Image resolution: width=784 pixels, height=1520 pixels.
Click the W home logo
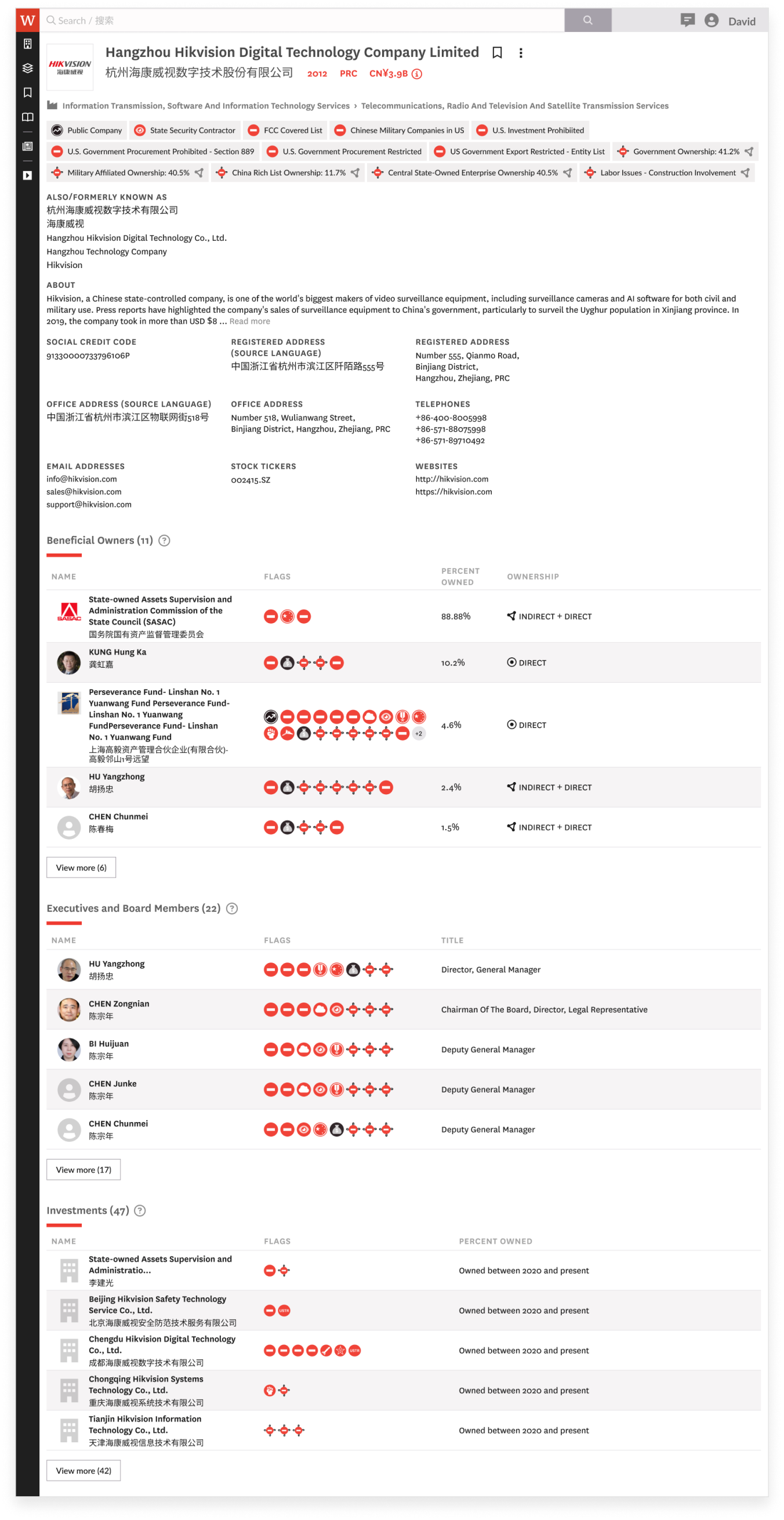[27, 21]
